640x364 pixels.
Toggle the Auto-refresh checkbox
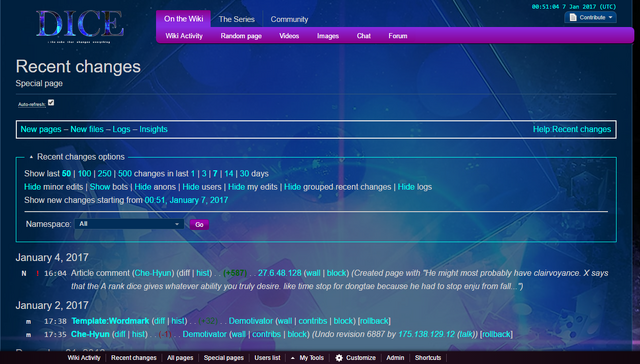click(51, 102)
